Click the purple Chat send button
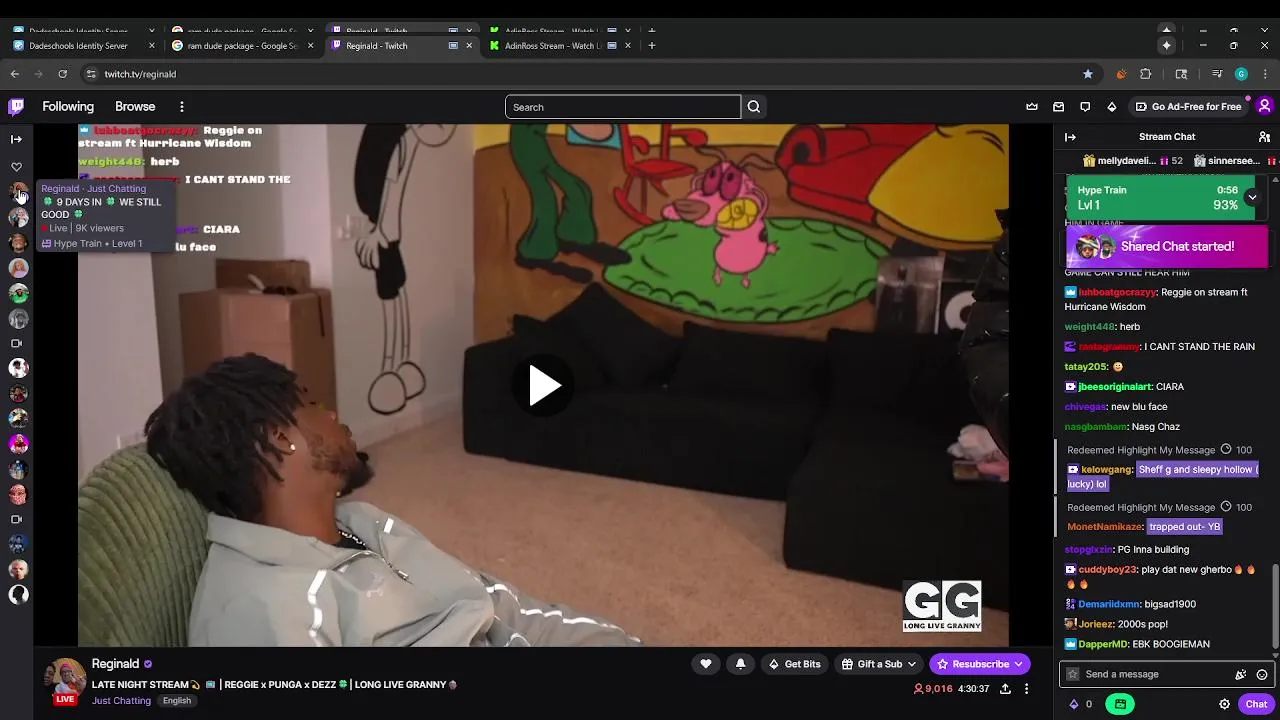The height and width of the screenshot is (720, 1280). (1256, 704)
